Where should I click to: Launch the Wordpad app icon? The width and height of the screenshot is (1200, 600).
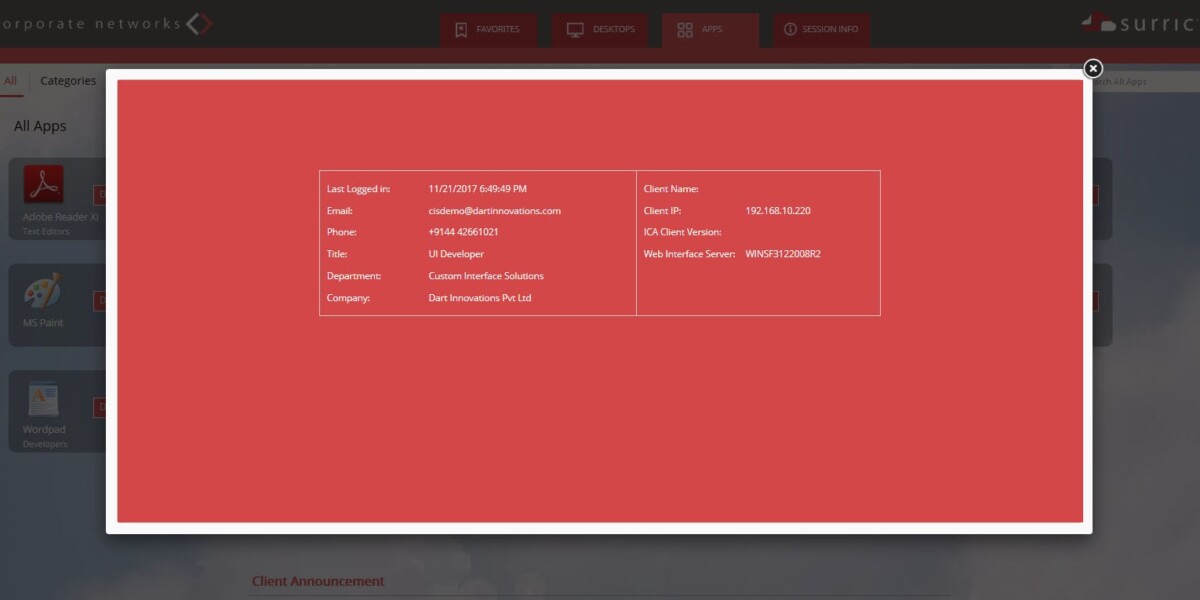click(x=43, y=399)
